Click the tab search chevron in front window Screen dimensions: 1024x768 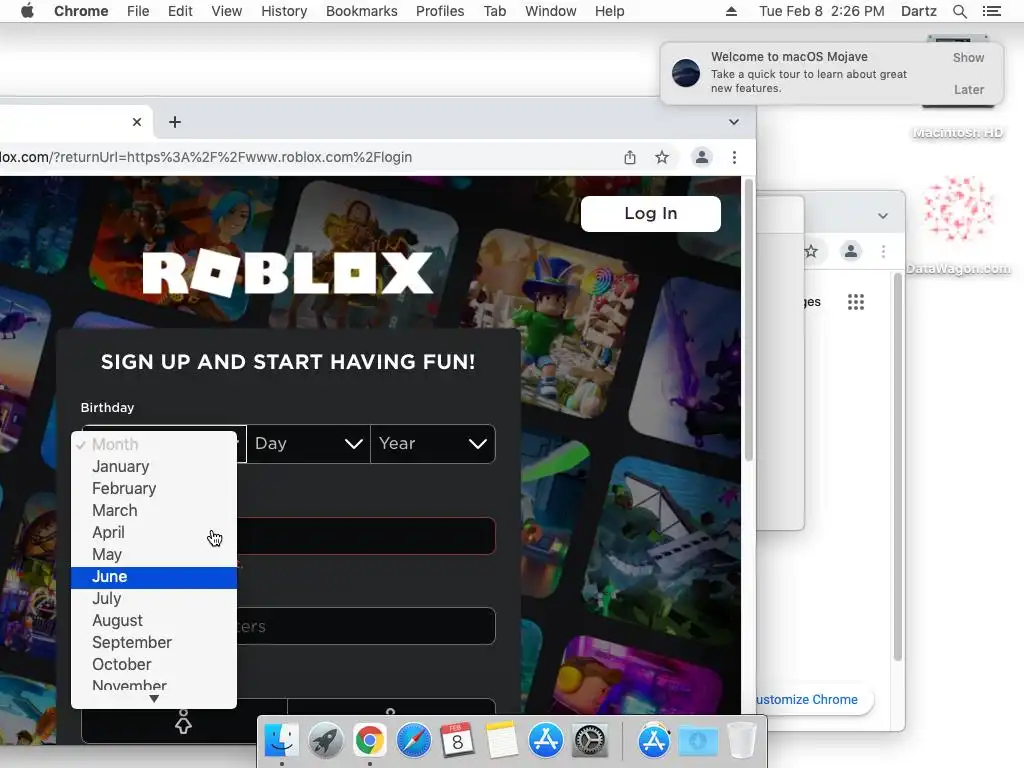(734, 122)
